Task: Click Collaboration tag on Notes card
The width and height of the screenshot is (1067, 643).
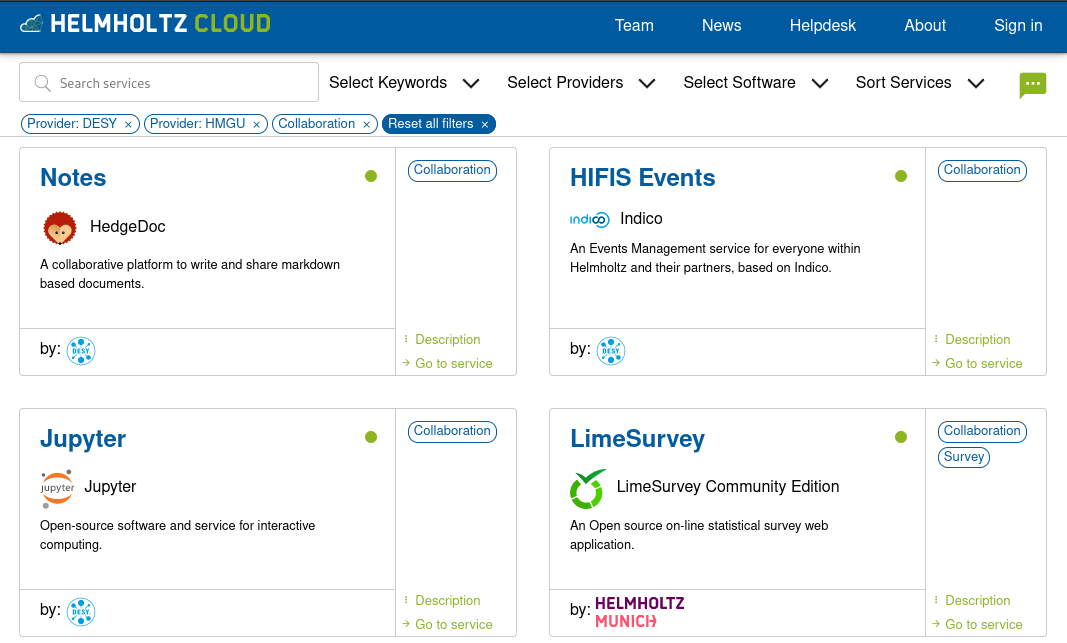Action: pyautogui.click(x=453, y=170)
